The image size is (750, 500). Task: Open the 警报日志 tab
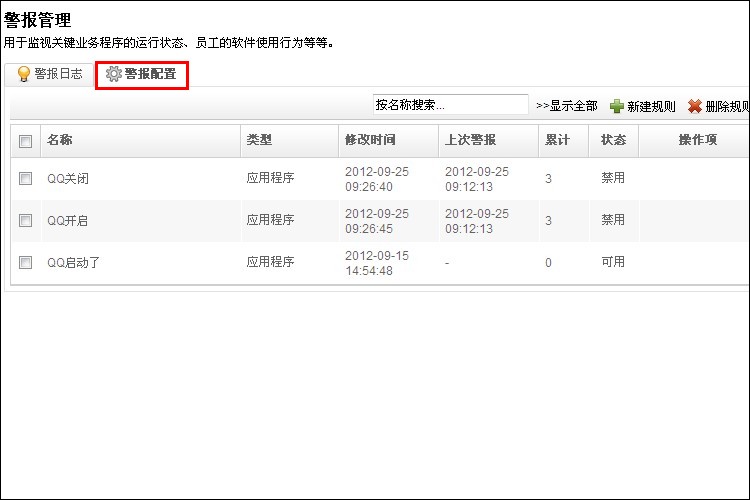coord(49,74)
